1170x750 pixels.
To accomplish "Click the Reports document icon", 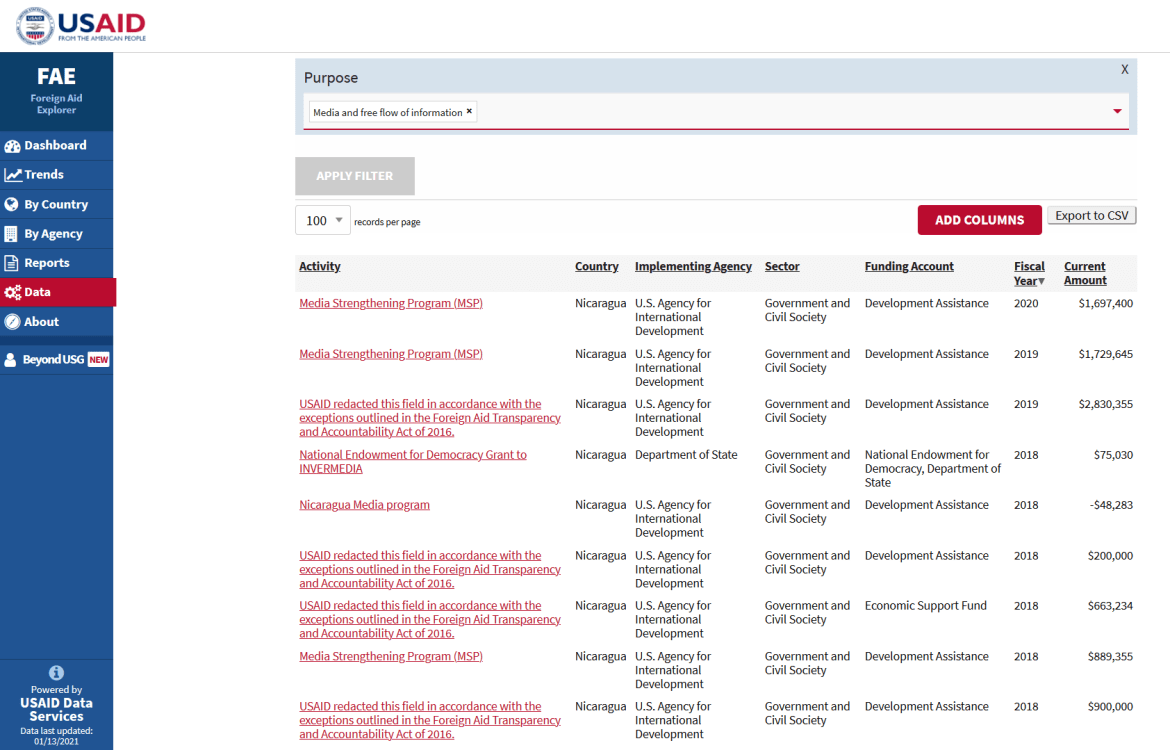I will click(x=11, y=263).
